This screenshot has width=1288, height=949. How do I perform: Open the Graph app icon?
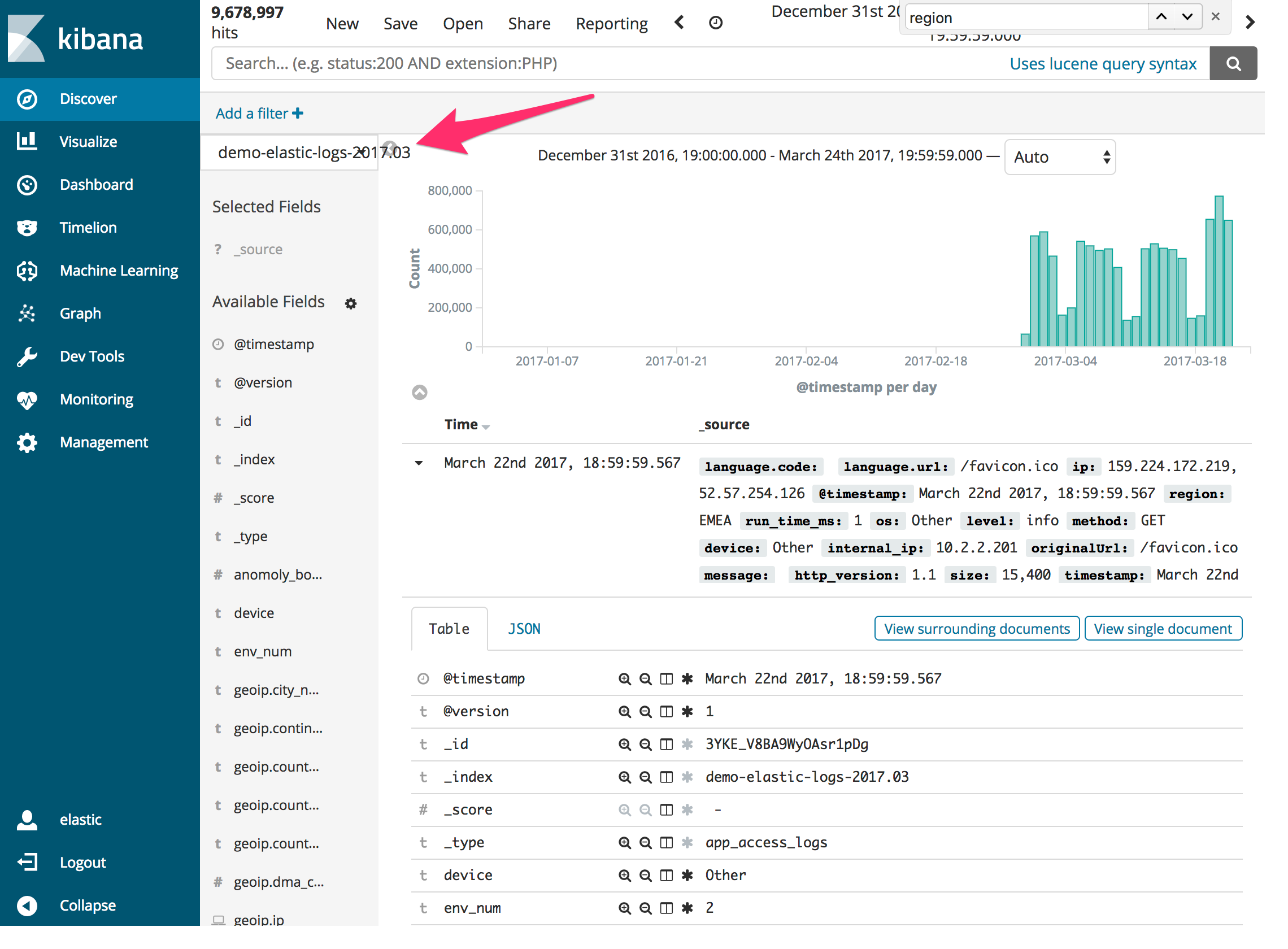[27, 313]
